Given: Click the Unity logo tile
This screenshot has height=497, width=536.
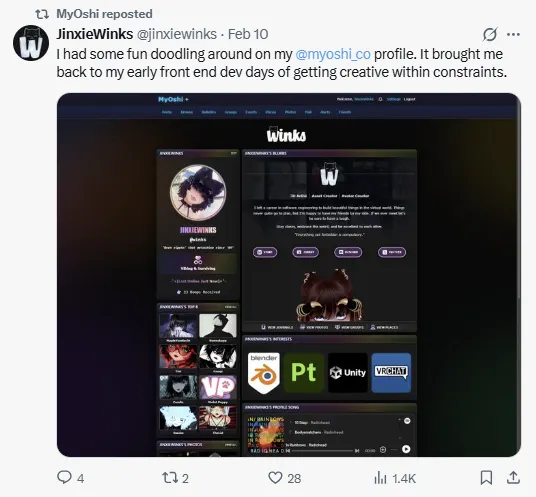Looking at the screenshot, I should point(348,373).
